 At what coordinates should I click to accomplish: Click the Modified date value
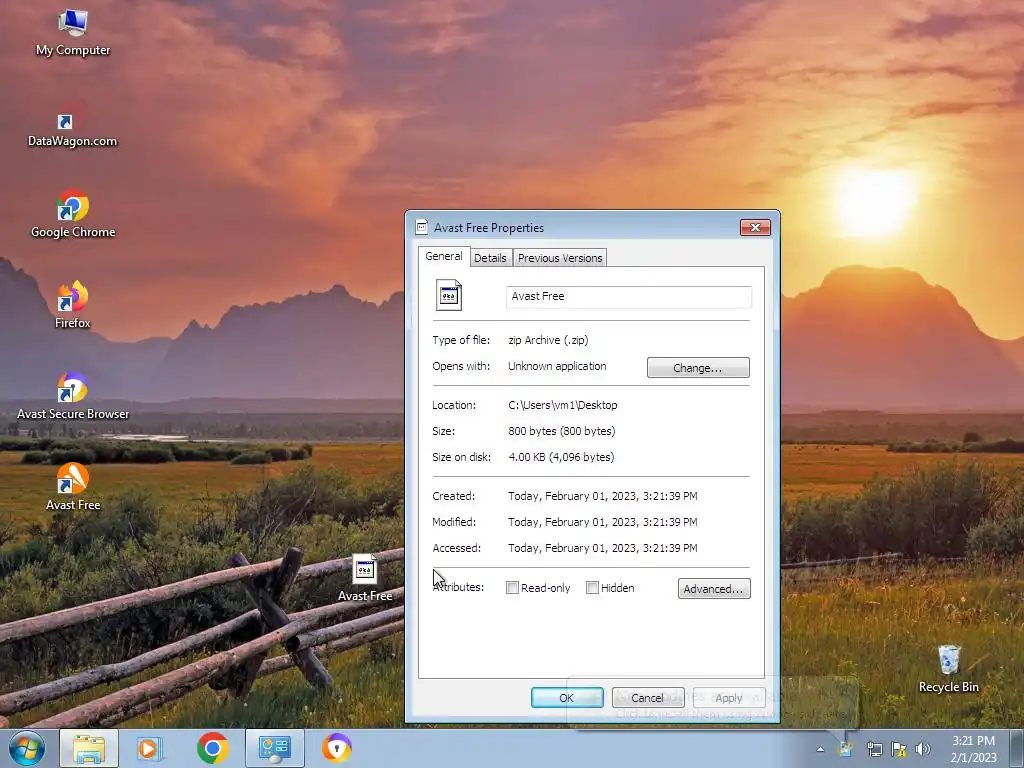(x=603, y=522)
